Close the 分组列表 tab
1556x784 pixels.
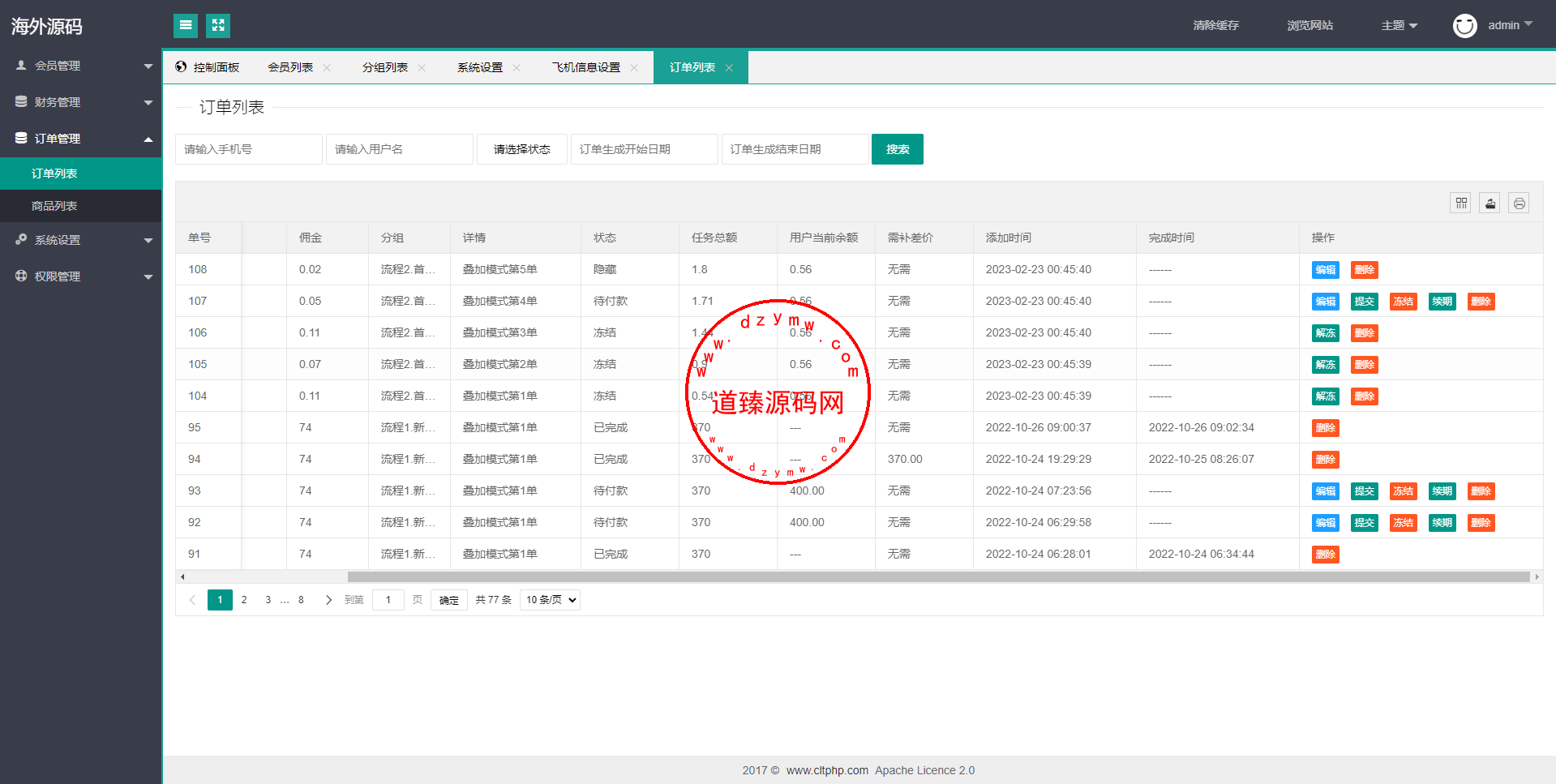click(x=422, y=68)
